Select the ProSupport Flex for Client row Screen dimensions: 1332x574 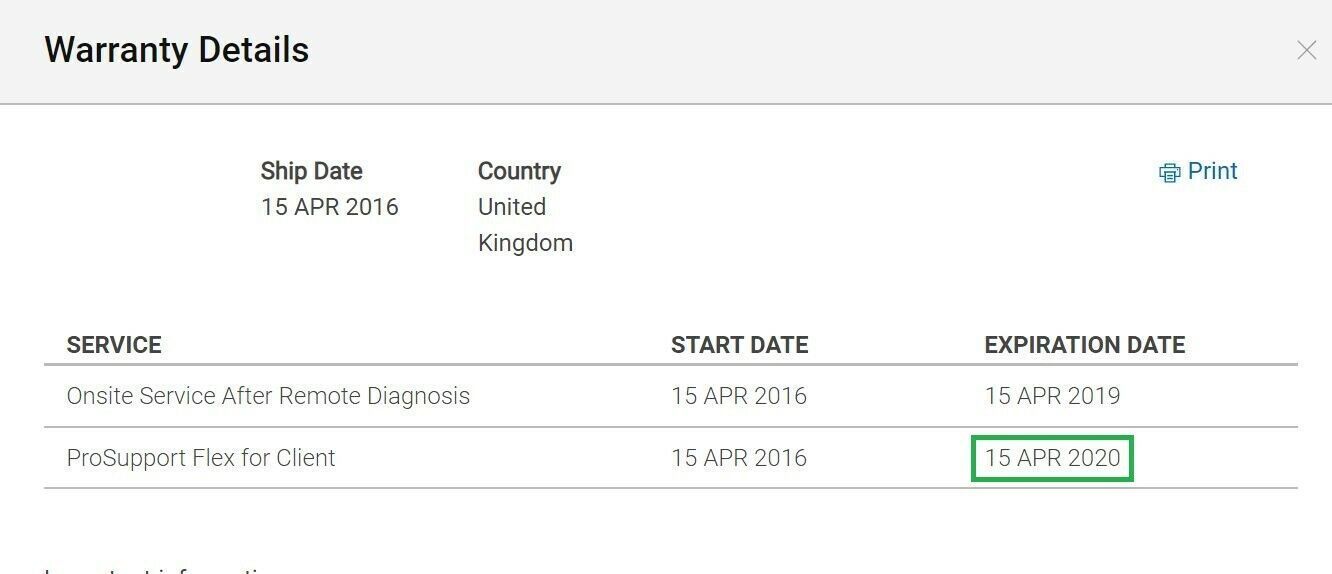point(671,458)
